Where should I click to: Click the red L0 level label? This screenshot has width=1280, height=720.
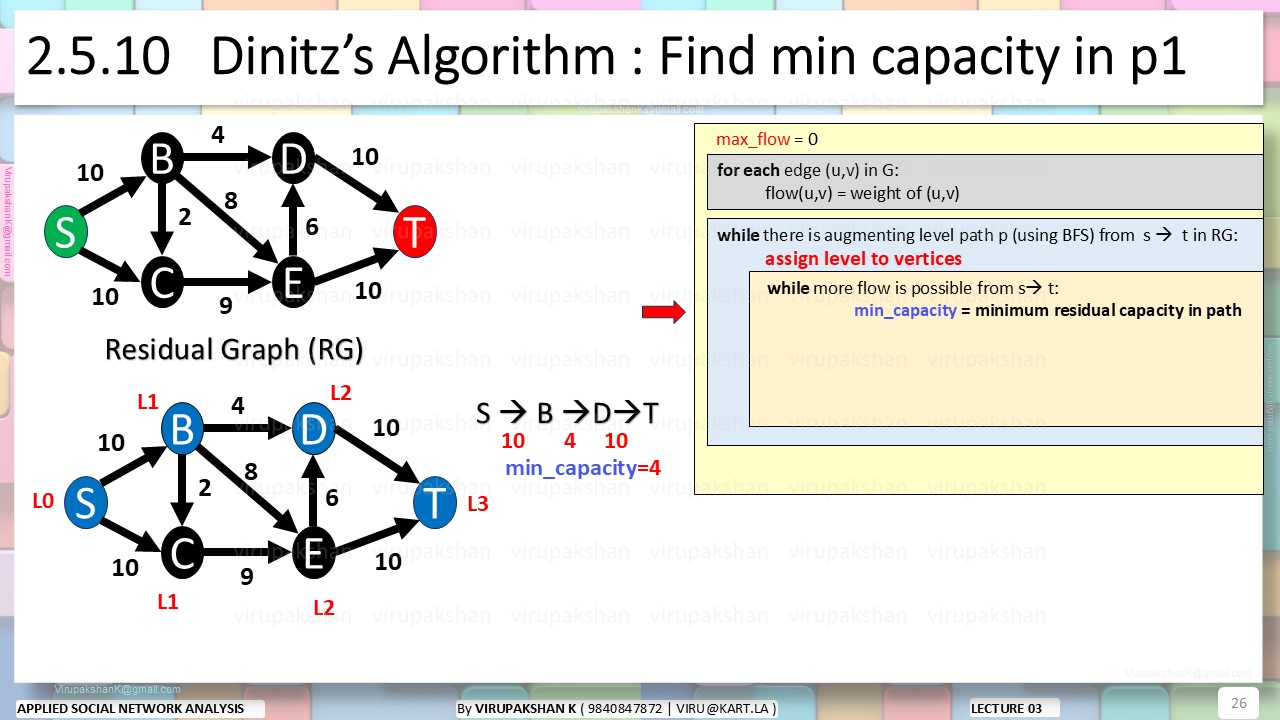coord(42,502)
